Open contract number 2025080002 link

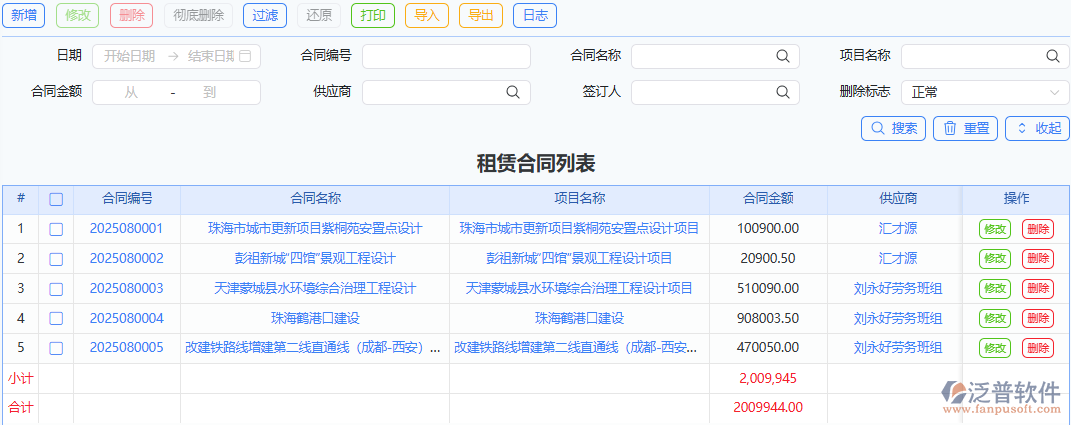[126, 259]
